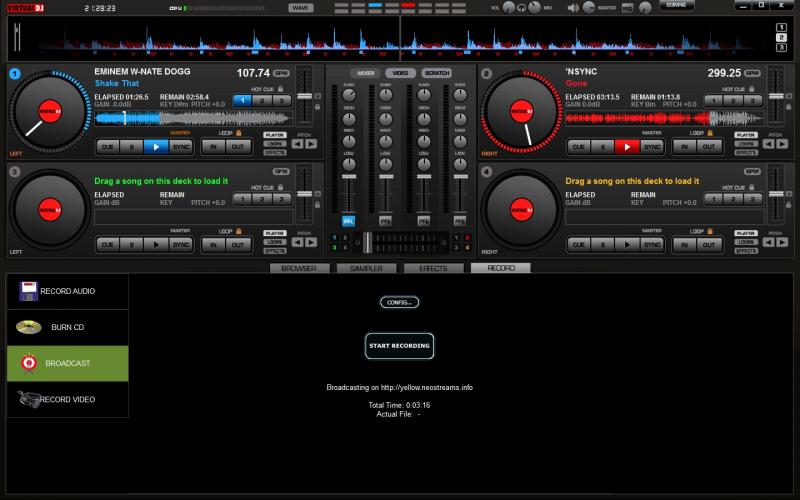
Task: Click the Start Recording button
Action: (x=399, y=346)
